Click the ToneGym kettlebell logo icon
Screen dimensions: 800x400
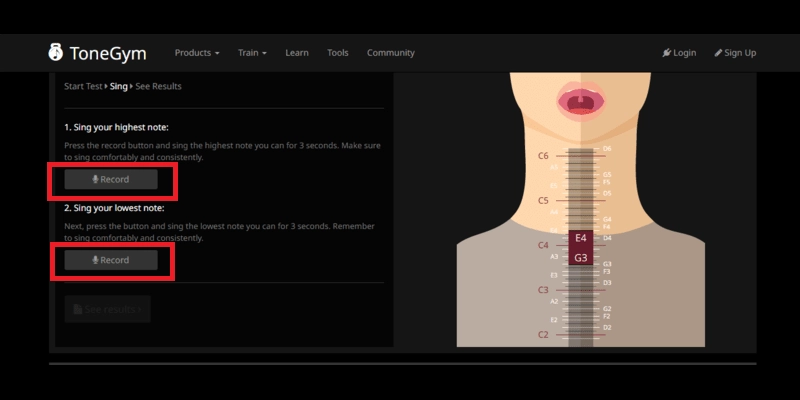(x=56, y=52)
